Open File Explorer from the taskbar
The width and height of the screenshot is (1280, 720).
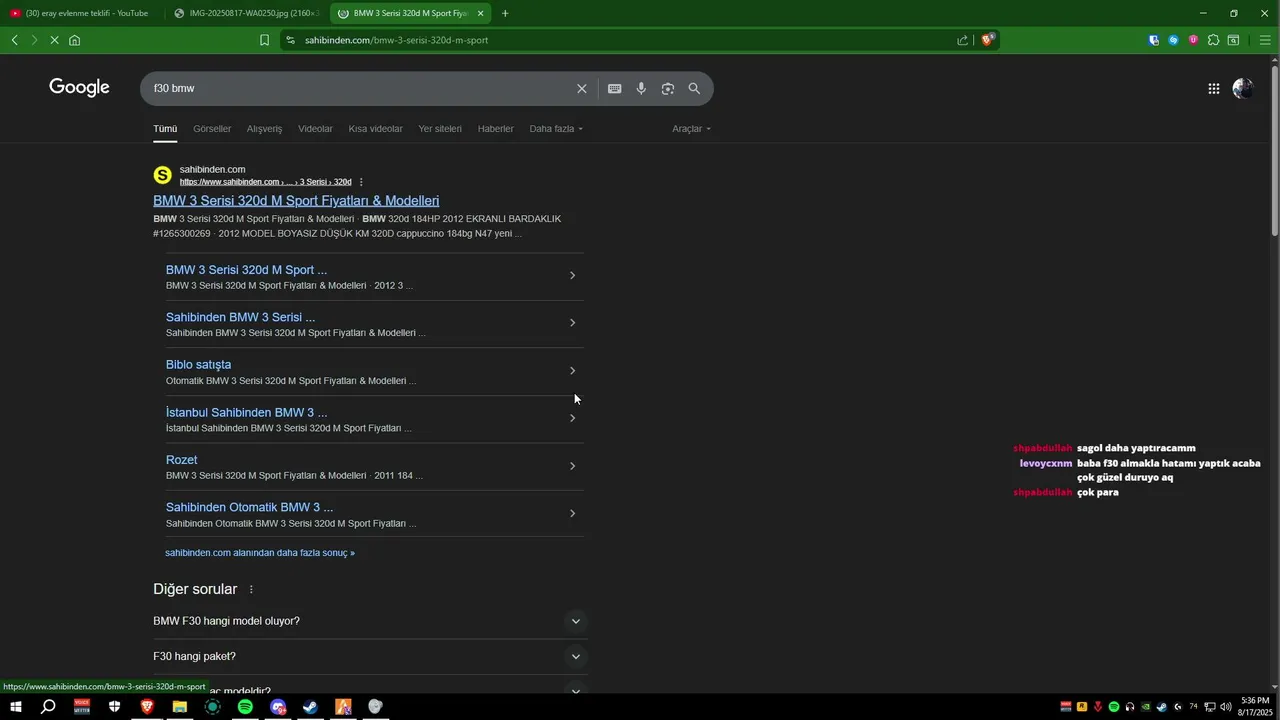tap(180, 707)
